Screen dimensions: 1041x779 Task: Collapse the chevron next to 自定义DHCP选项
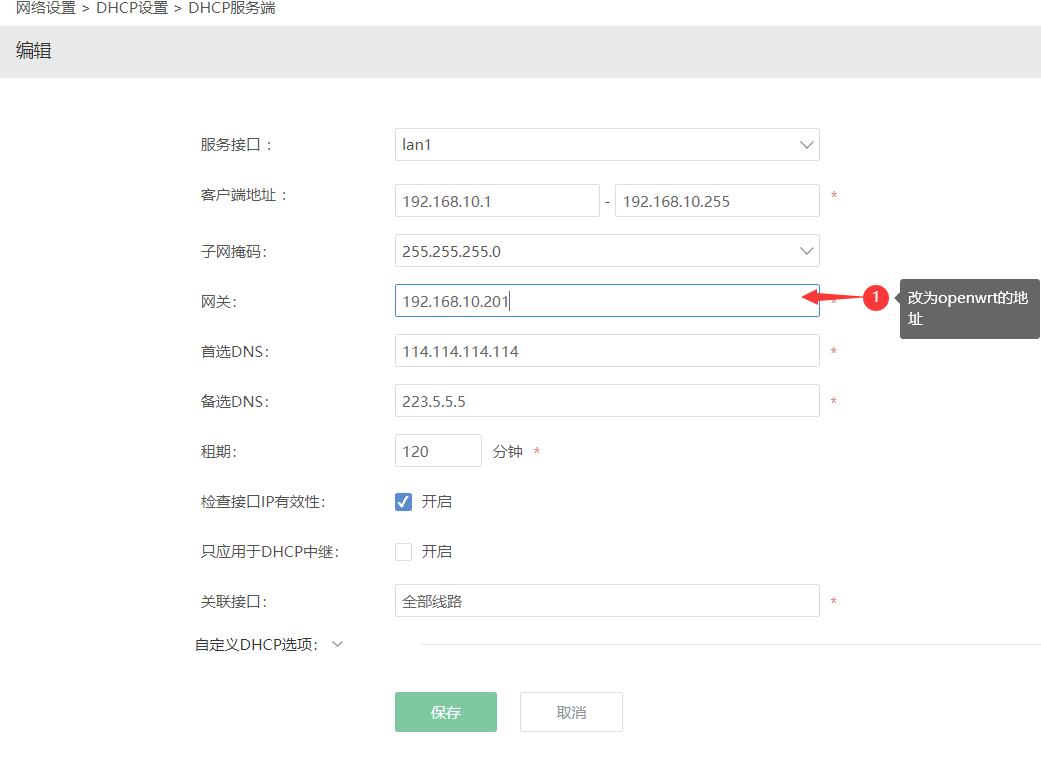(x=337, y=645)
